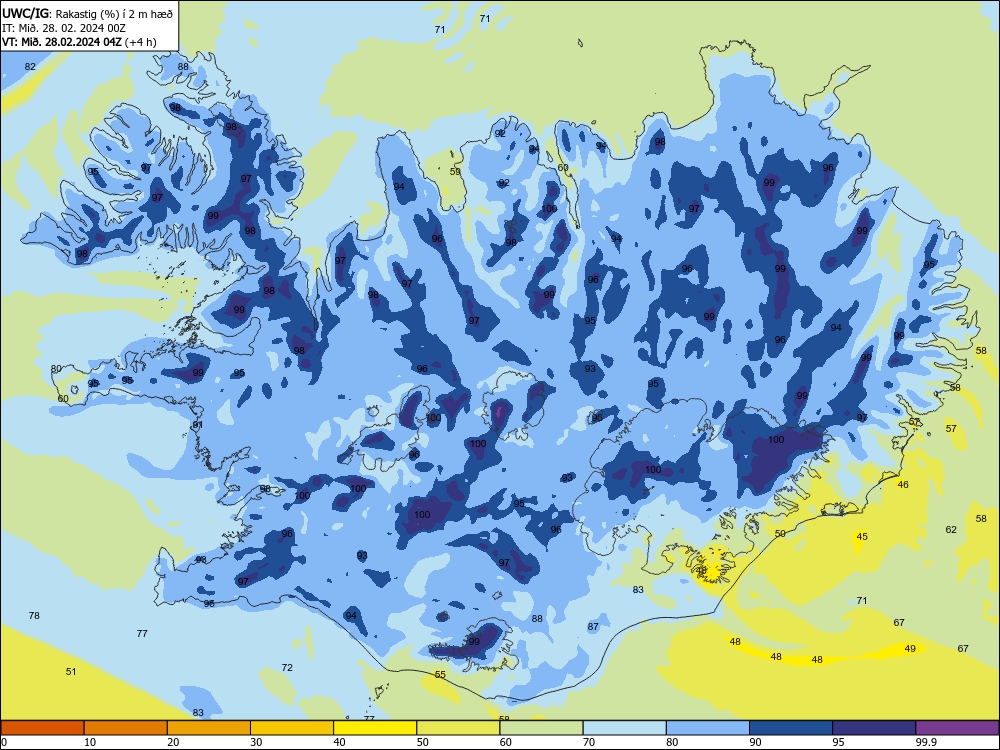The image size is (1000, 750).
Task: Select the '59' humidity value on the coast
Action: click(455, 172)
